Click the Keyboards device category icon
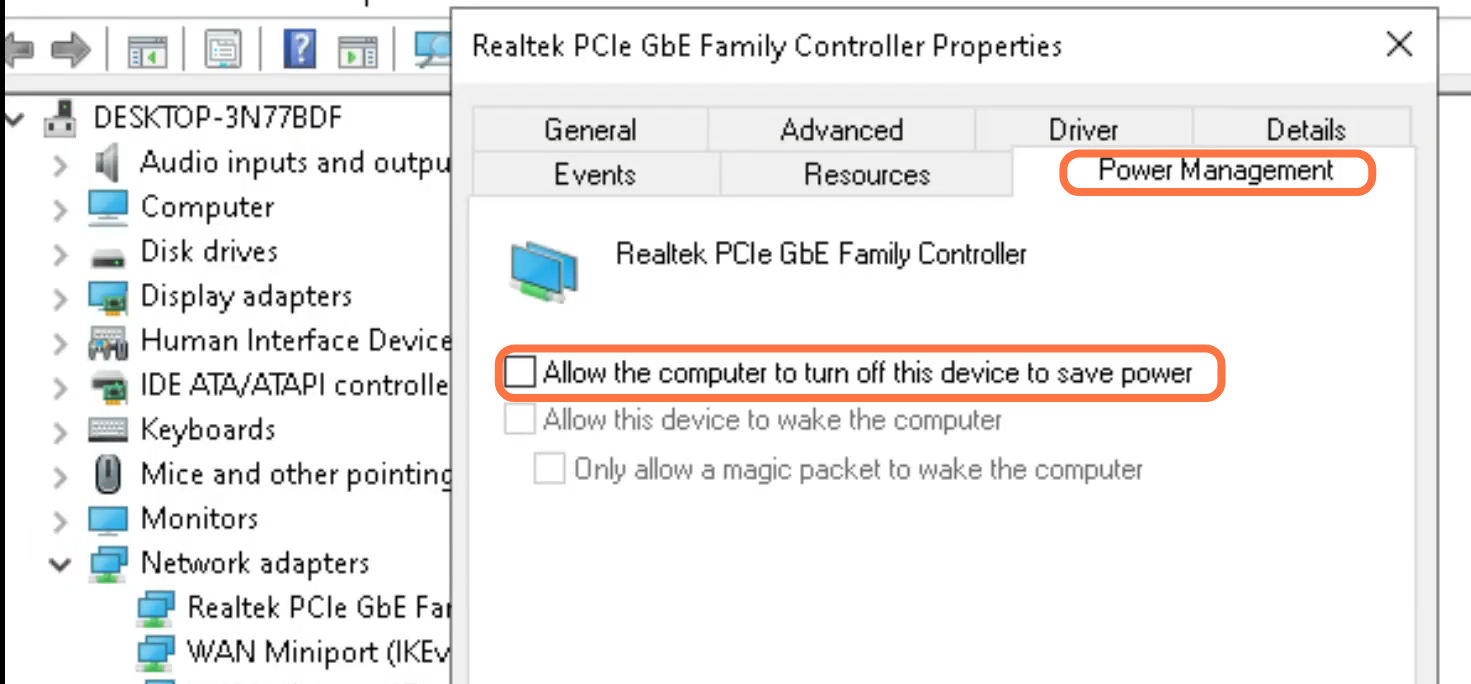The image size is (1471, 684). [x=108, y=430]
